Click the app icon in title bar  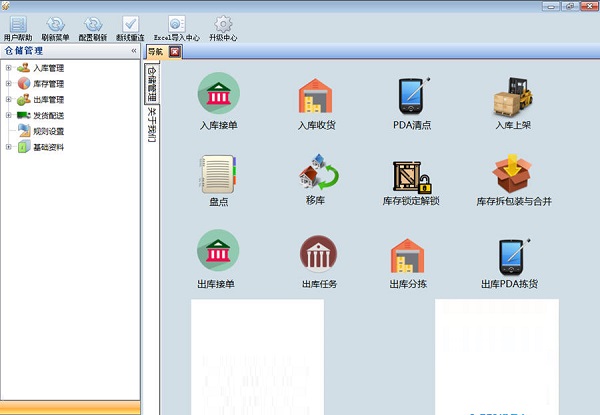pos(5,5)
